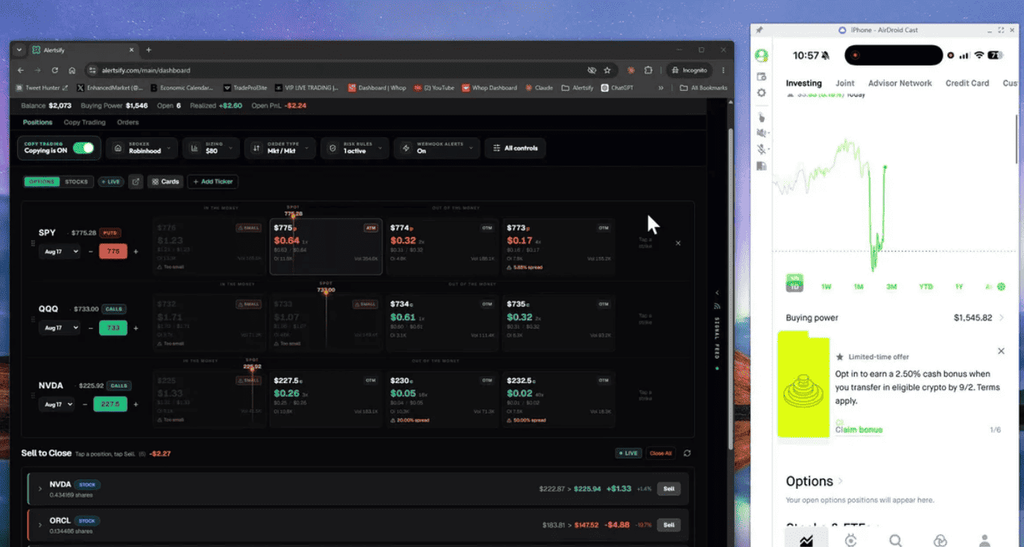Bookmark this page with star icon
The height and width of the screenshot is (547, 1024).
(x=607, y=70)
